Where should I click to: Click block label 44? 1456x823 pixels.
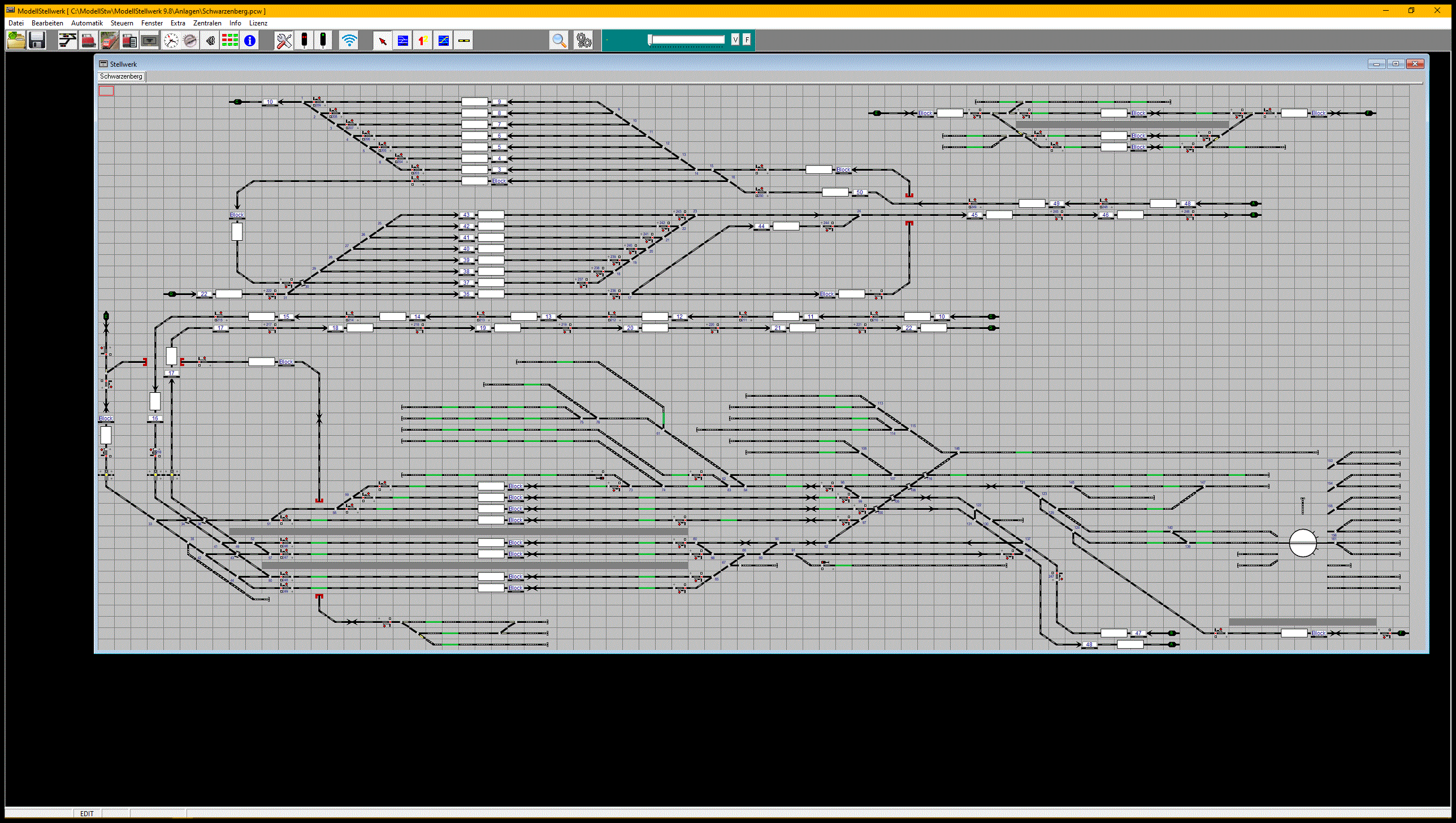click(761, 226)
